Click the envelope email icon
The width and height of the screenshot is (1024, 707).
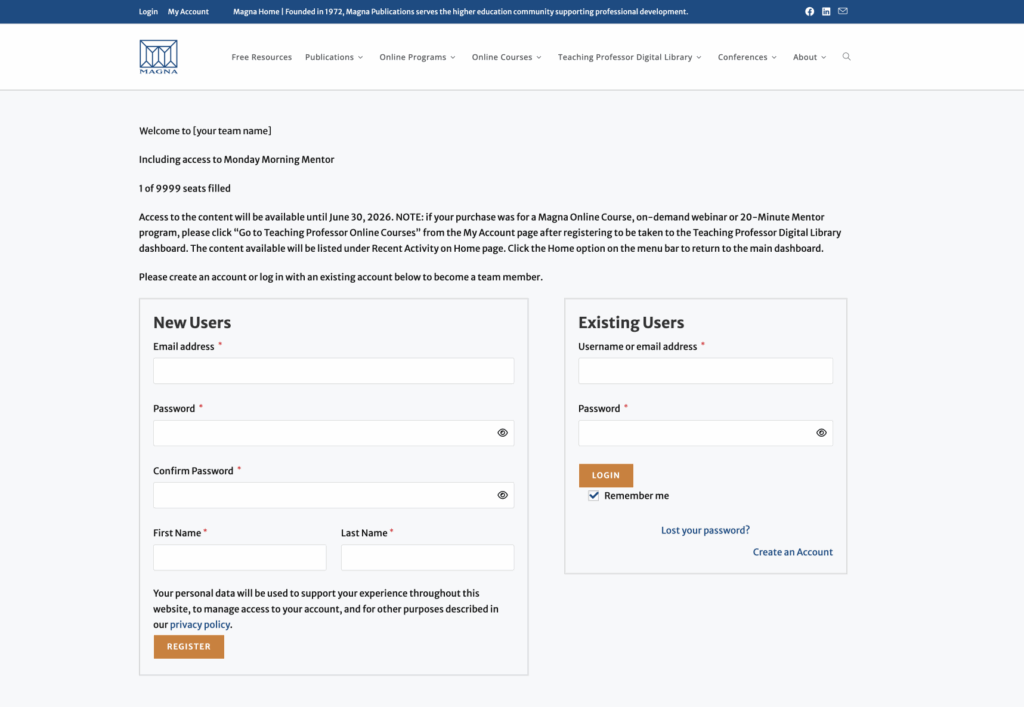click(843, 11)
